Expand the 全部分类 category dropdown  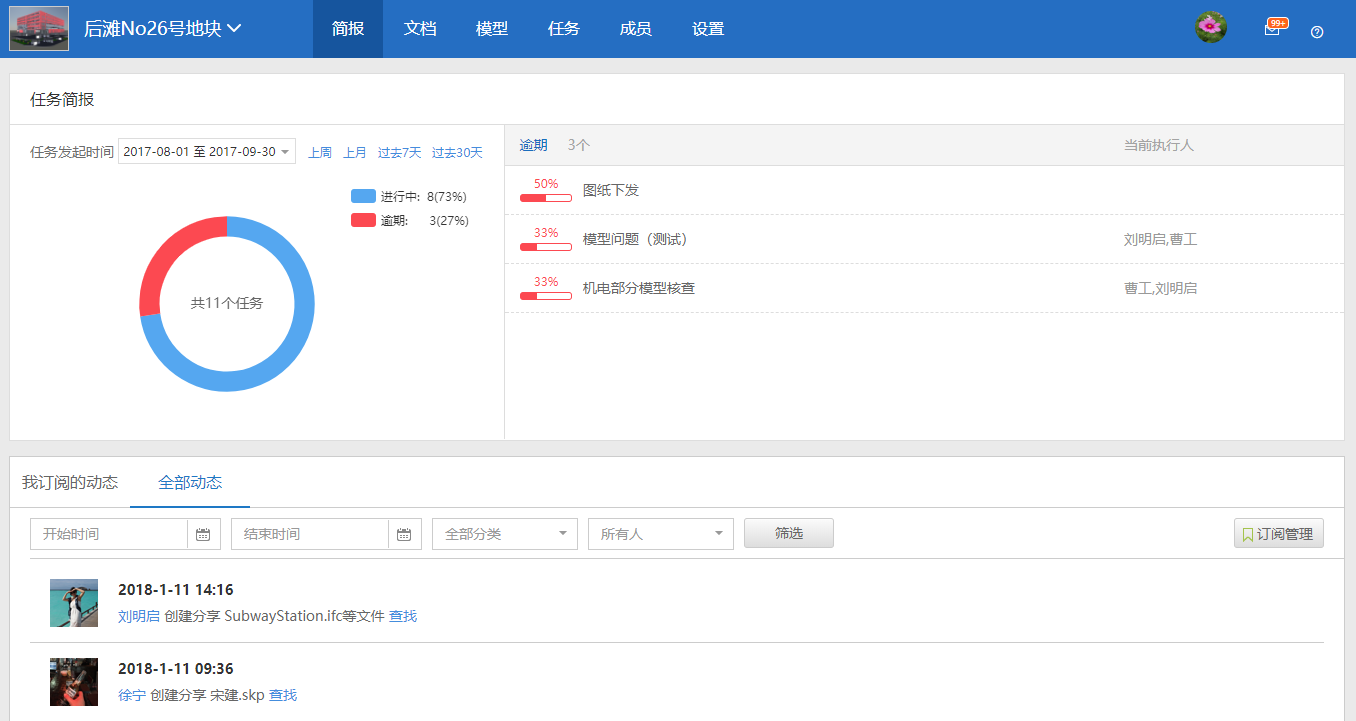(504, 534)
